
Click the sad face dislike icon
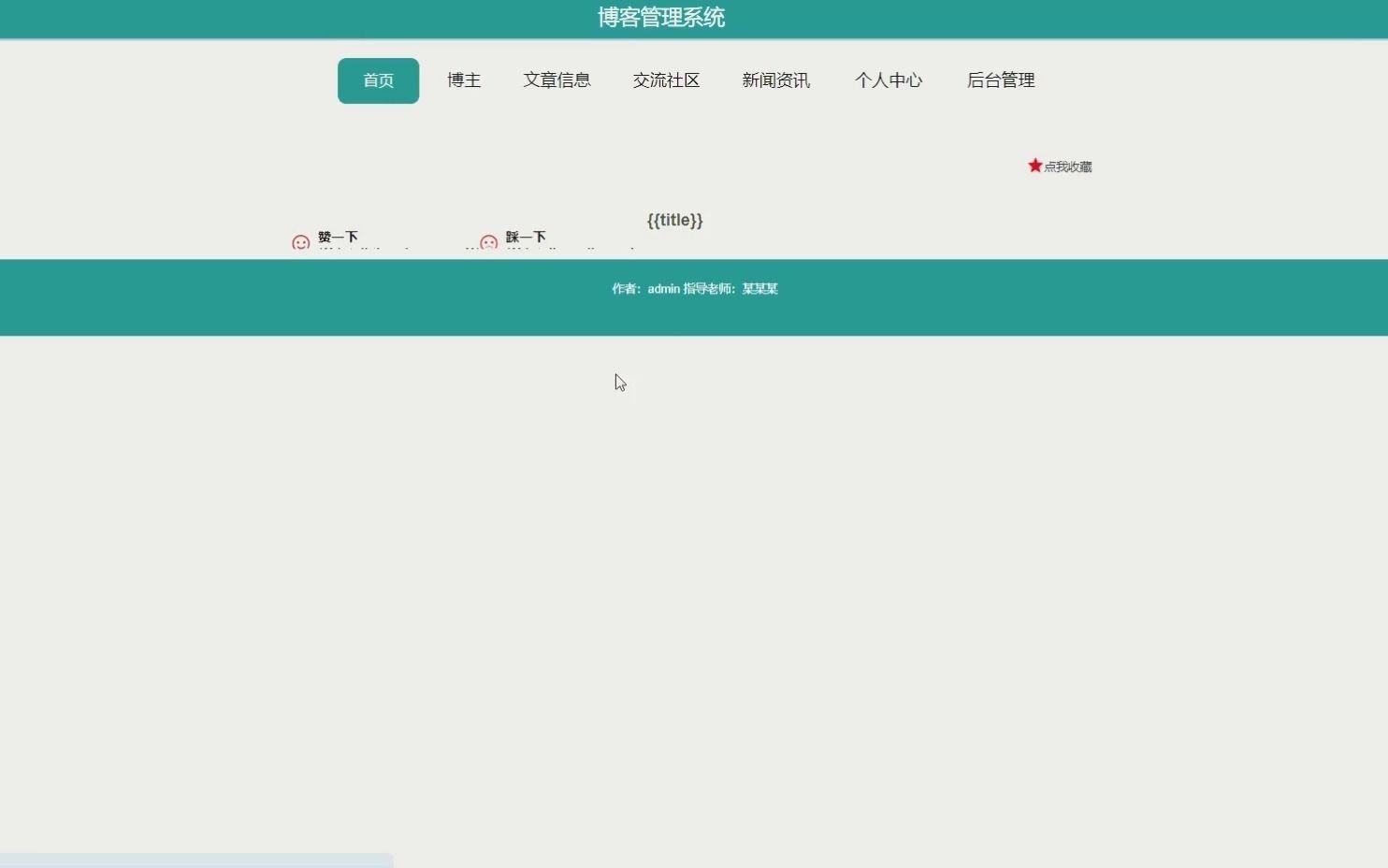[x=488, y=242]
